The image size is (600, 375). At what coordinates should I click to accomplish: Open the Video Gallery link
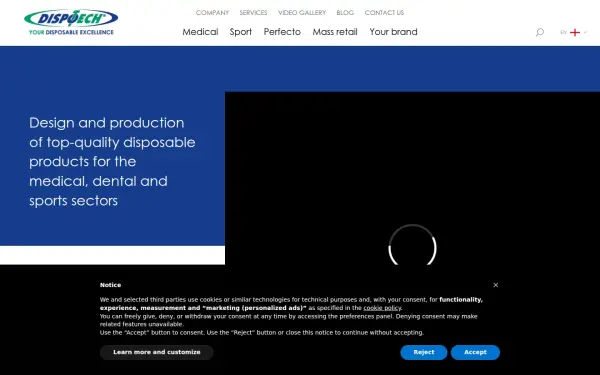[x=302, y=13]
